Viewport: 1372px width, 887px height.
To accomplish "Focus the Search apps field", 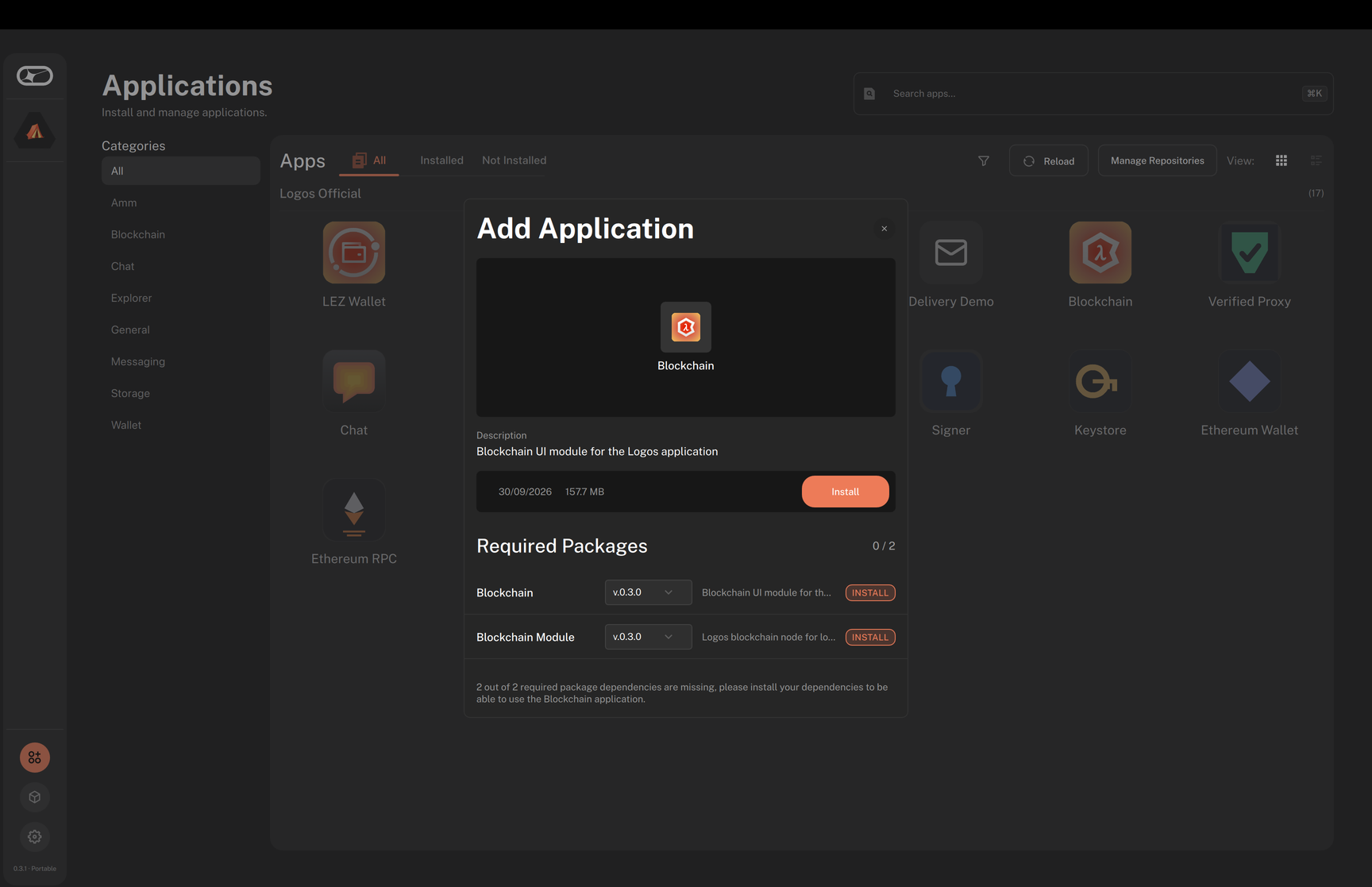I will click(x=1093, y=94).
